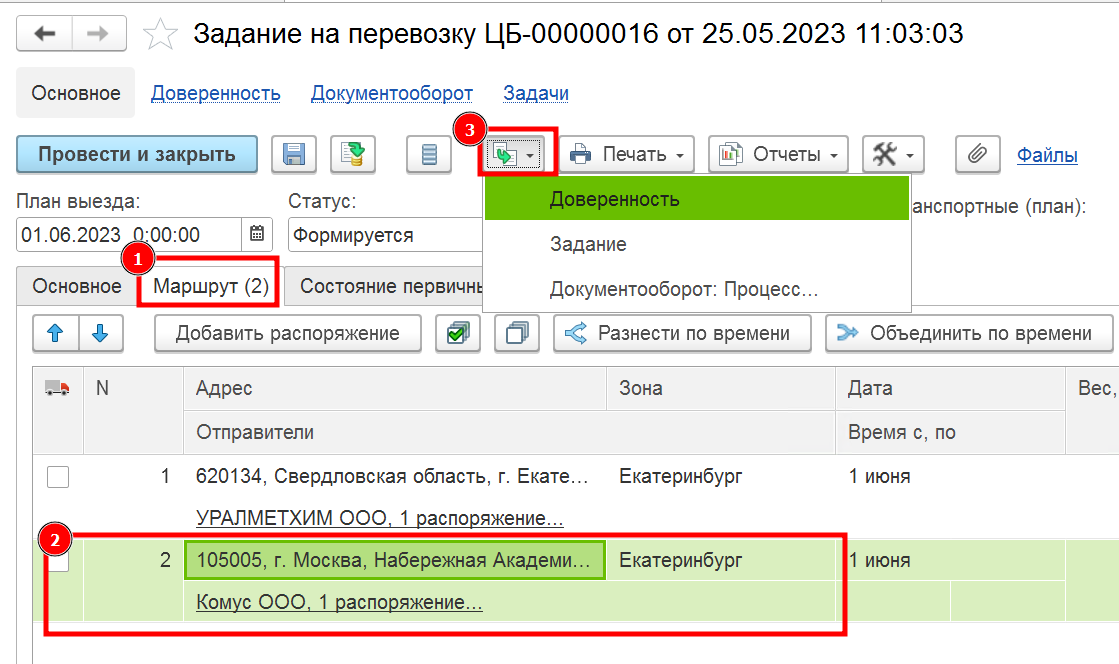Click the uncheck all rows icon

(x=517, y=333)
